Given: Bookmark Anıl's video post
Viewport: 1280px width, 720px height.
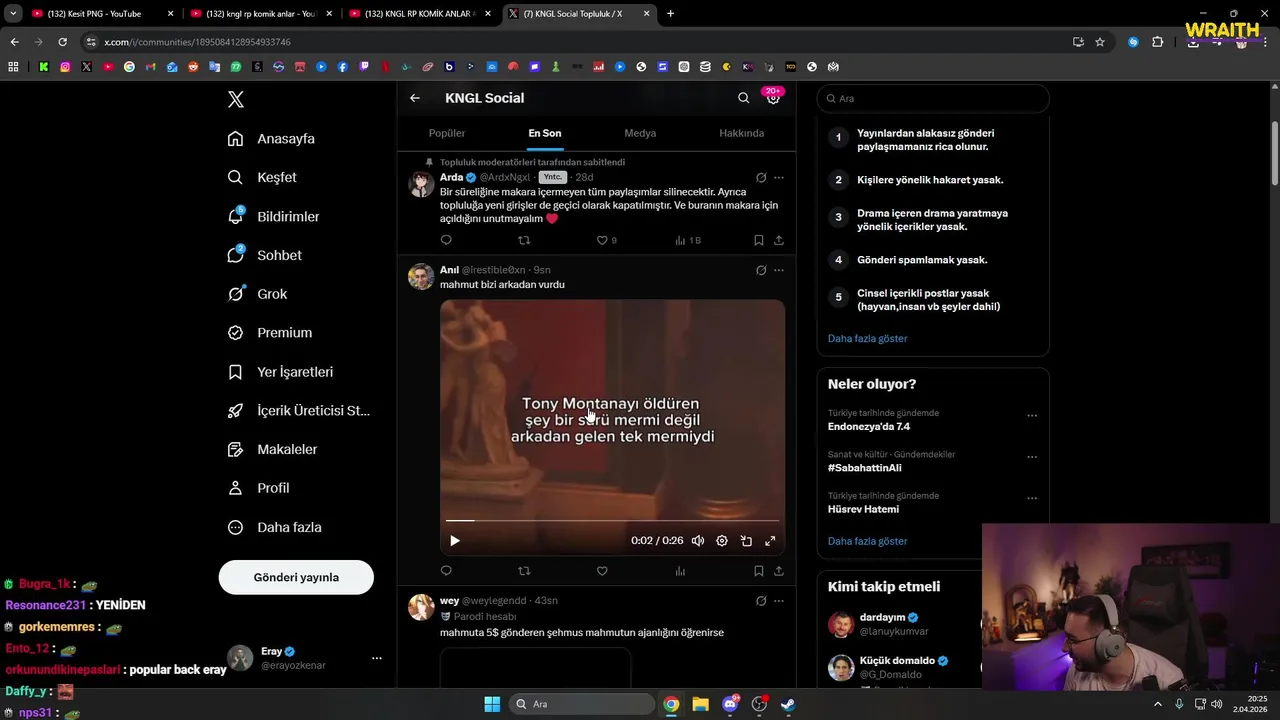Looking at the screenshot, I should 758,571.
